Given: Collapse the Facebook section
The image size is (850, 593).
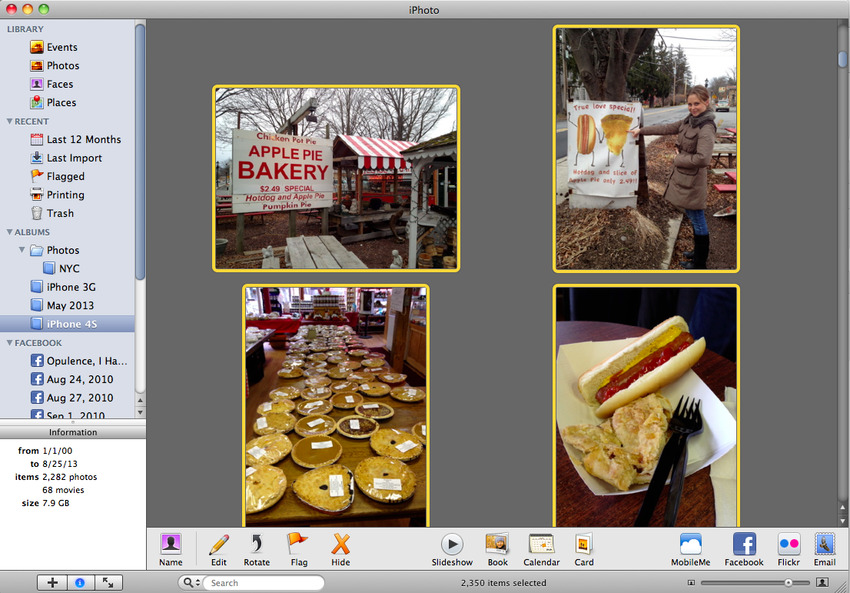Looking at the screenshot, I should 9,343.
